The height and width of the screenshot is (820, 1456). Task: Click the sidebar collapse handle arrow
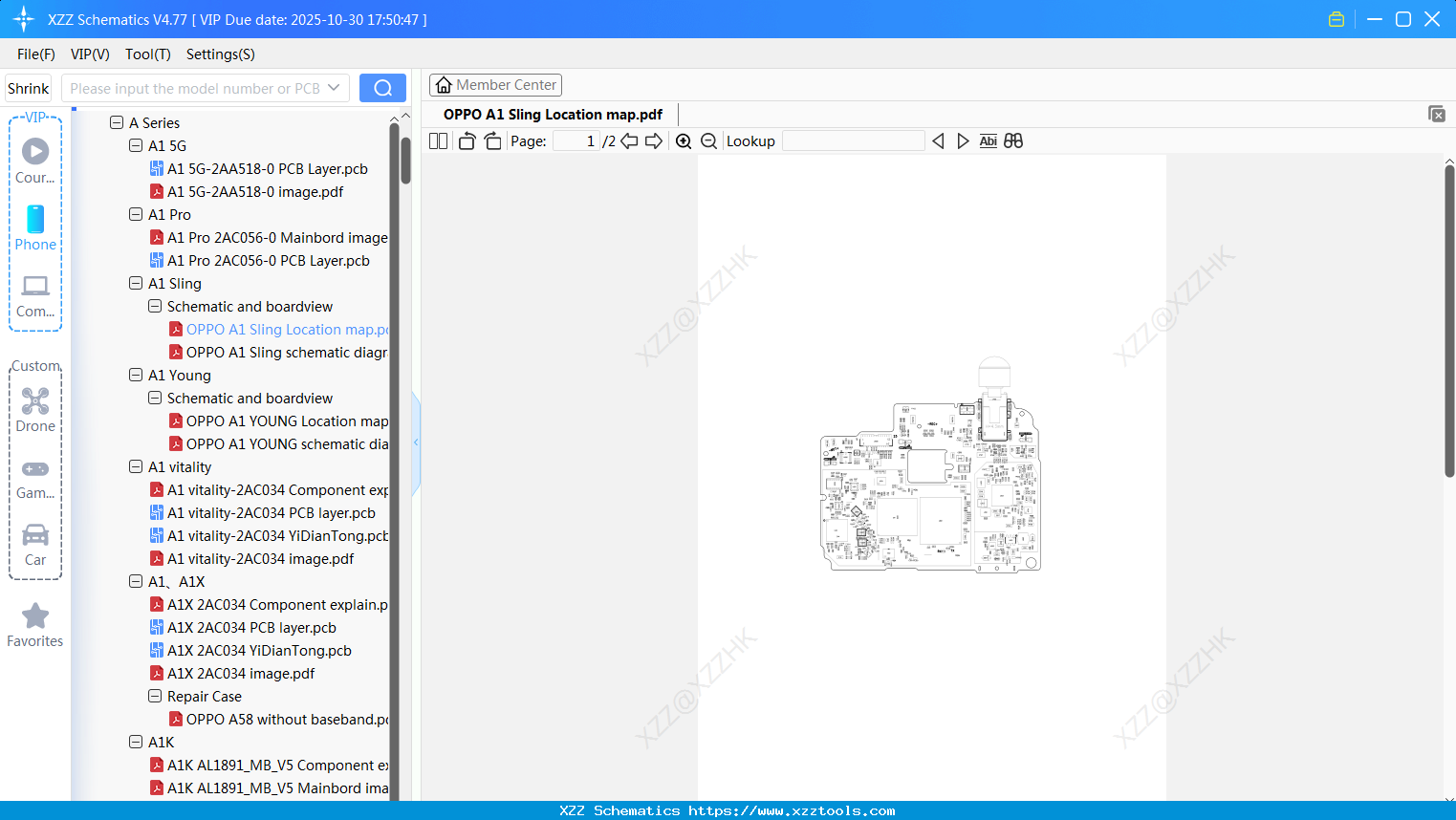416,442
